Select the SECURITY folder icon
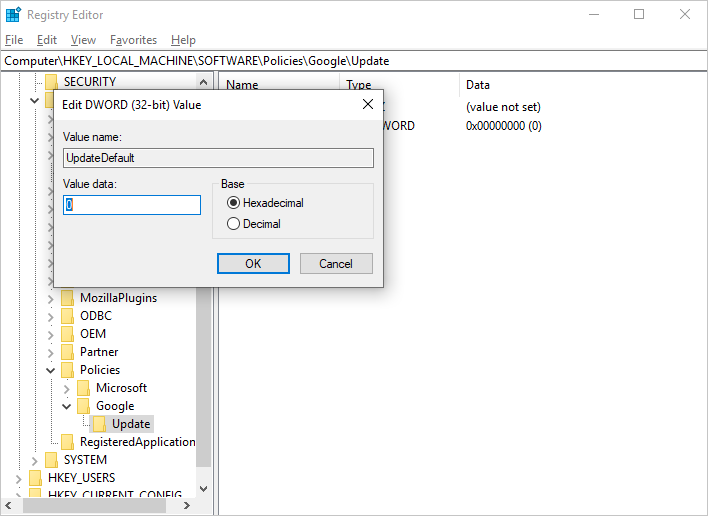Viewport: 708px width, 516px height. click(52, 82)
